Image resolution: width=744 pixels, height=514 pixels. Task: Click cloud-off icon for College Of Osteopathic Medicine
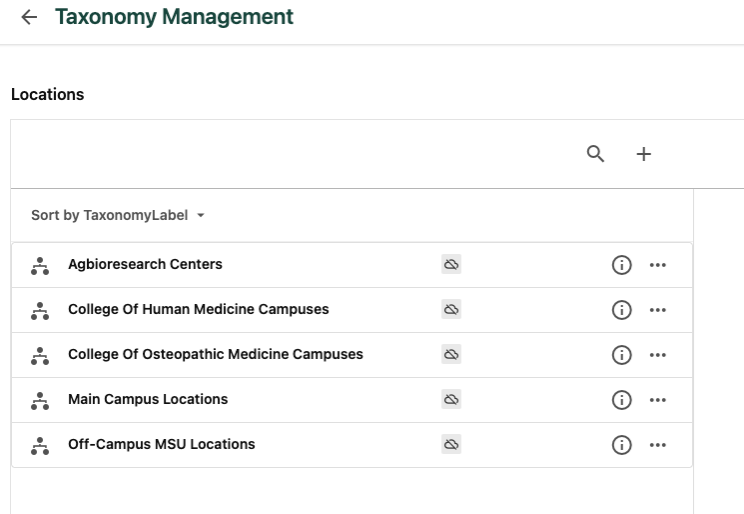[x=451, y=355]
